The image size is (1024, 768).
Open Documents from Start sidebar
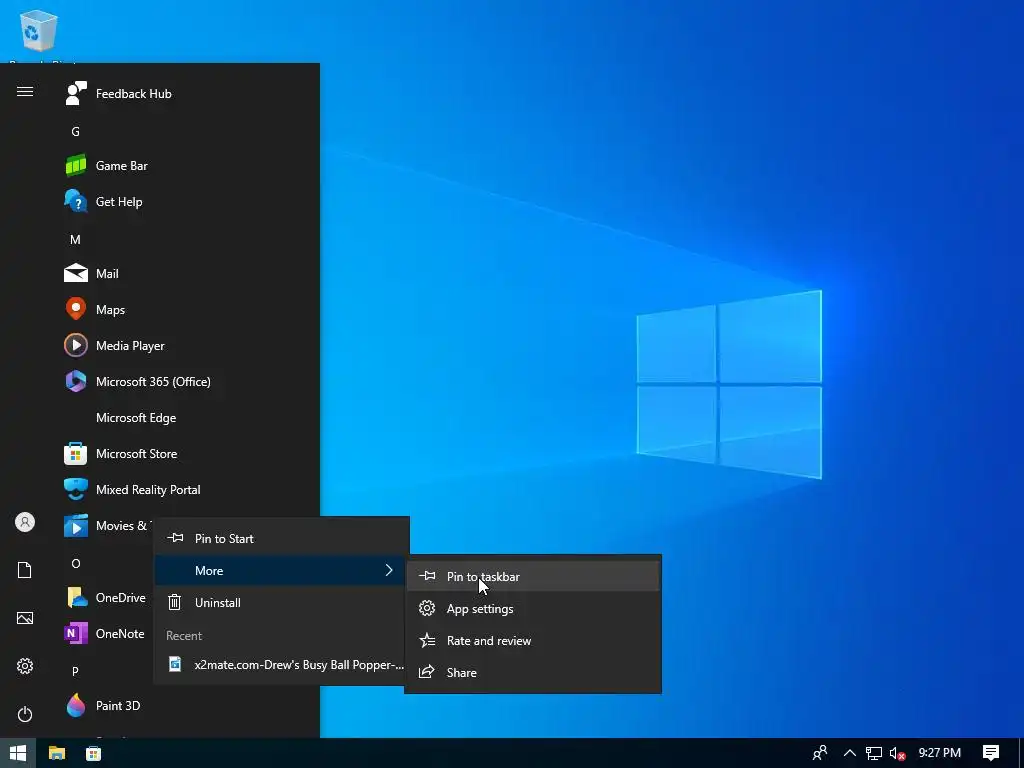(x=25, y=570)
